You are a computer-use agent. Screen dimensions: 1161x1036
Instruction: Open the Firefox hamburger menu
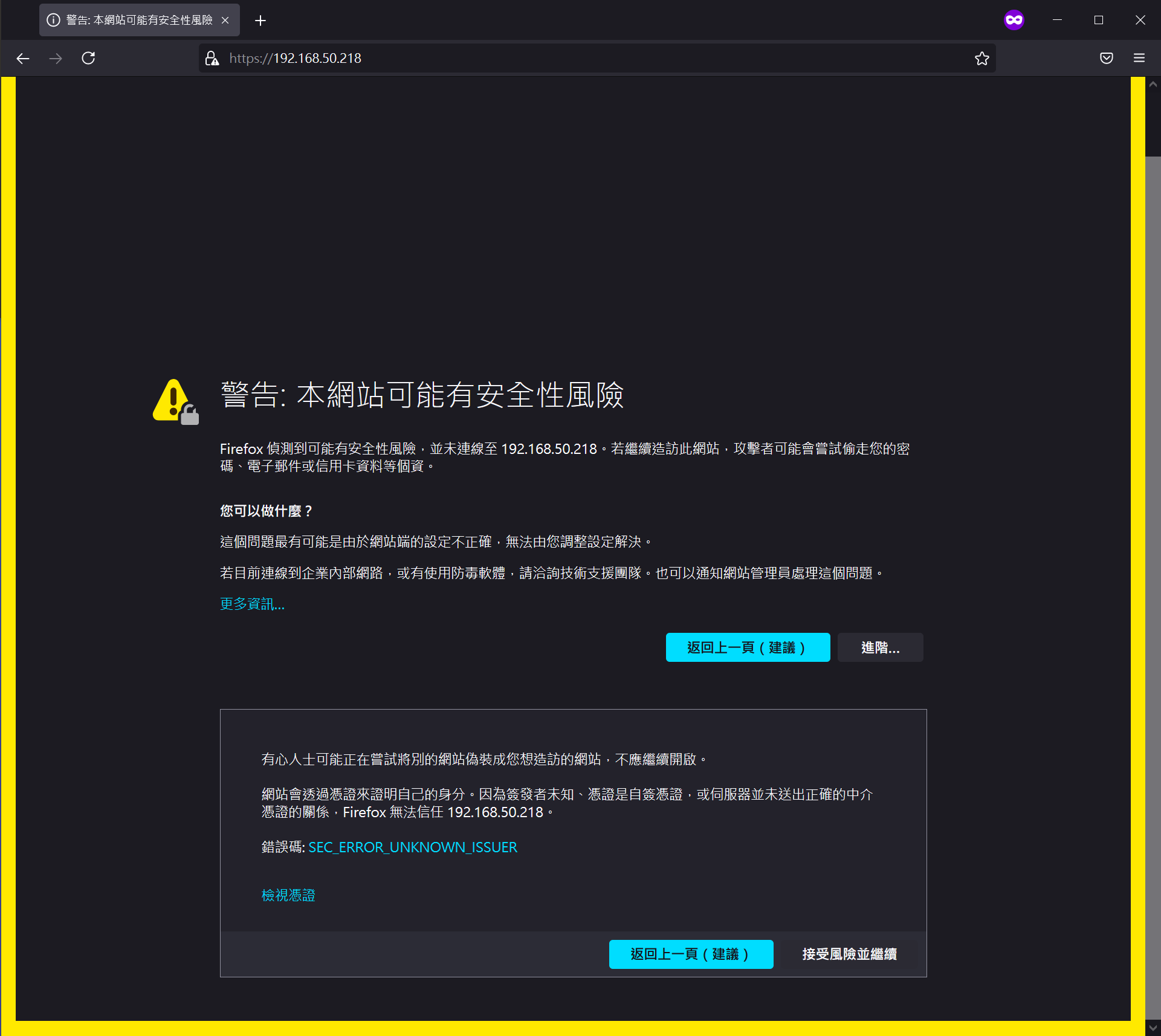[1139, 58]
